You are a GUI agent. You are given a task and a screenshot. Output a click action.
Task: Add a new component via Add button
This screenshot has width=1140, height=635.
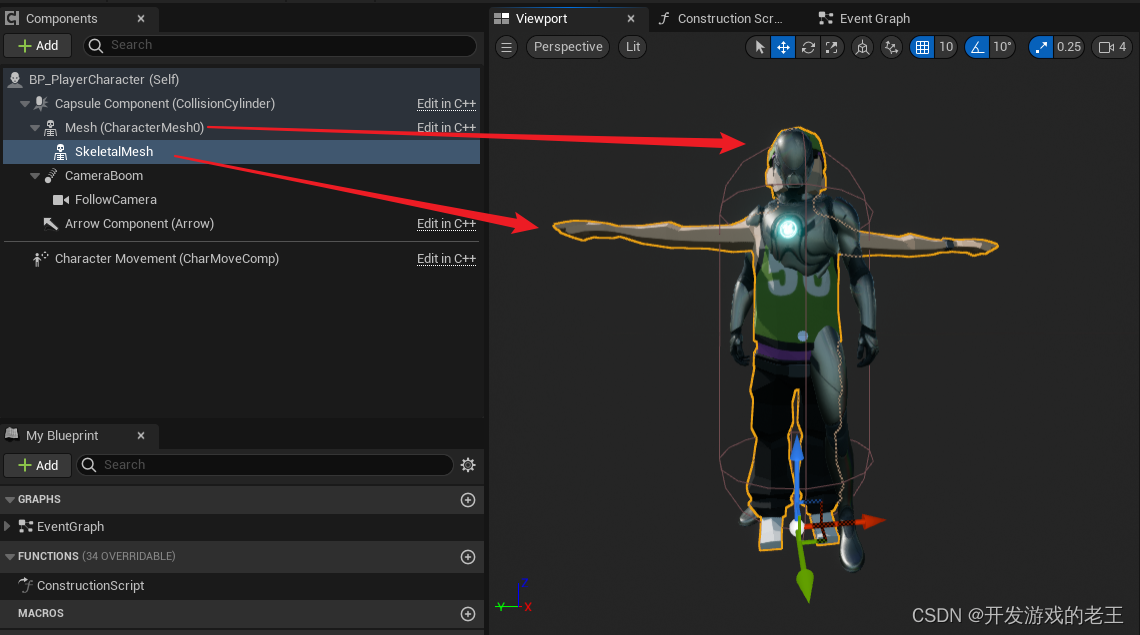[38, 46]
